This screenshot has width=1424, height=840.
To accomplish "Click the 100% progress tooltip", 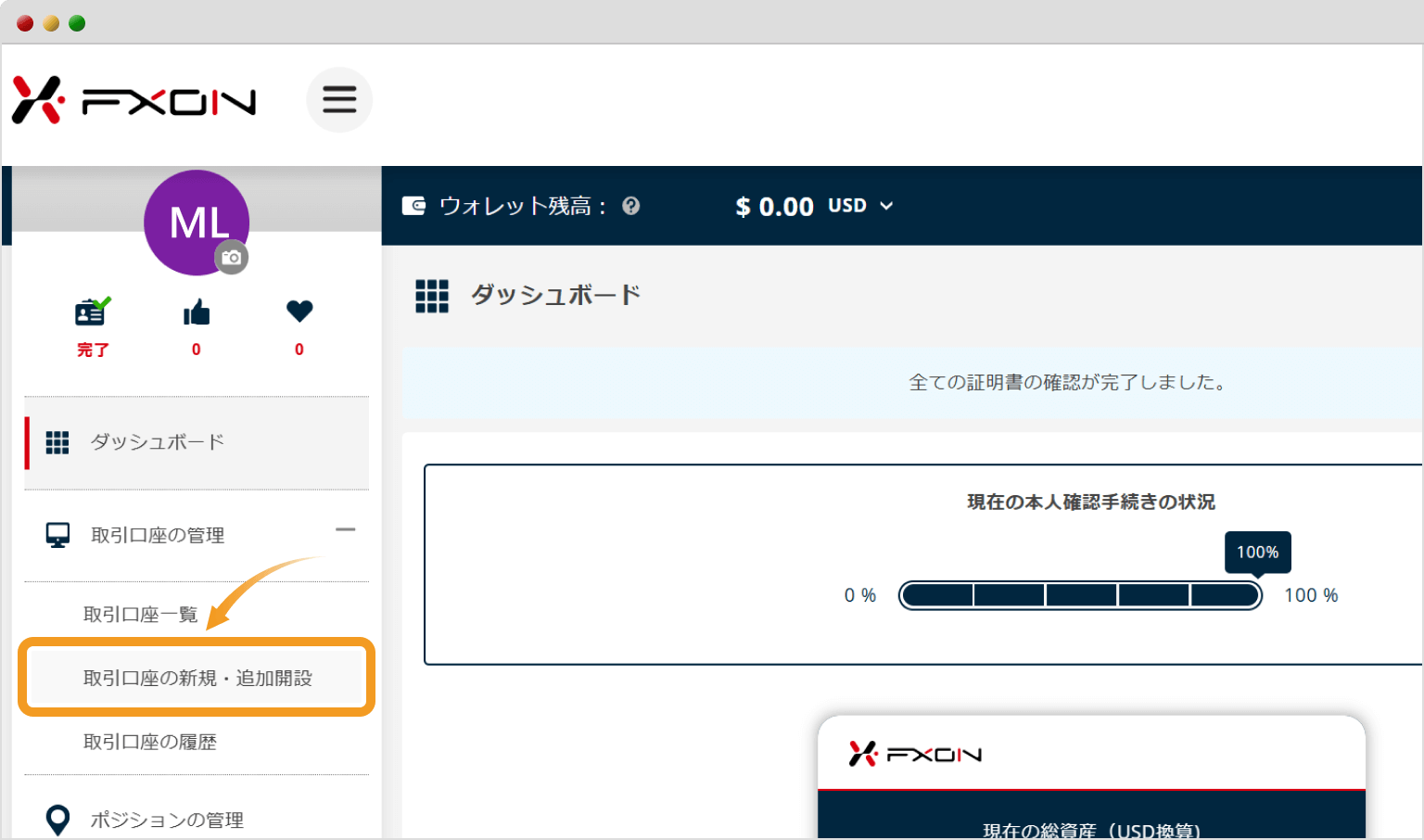I will [1258, 553].
